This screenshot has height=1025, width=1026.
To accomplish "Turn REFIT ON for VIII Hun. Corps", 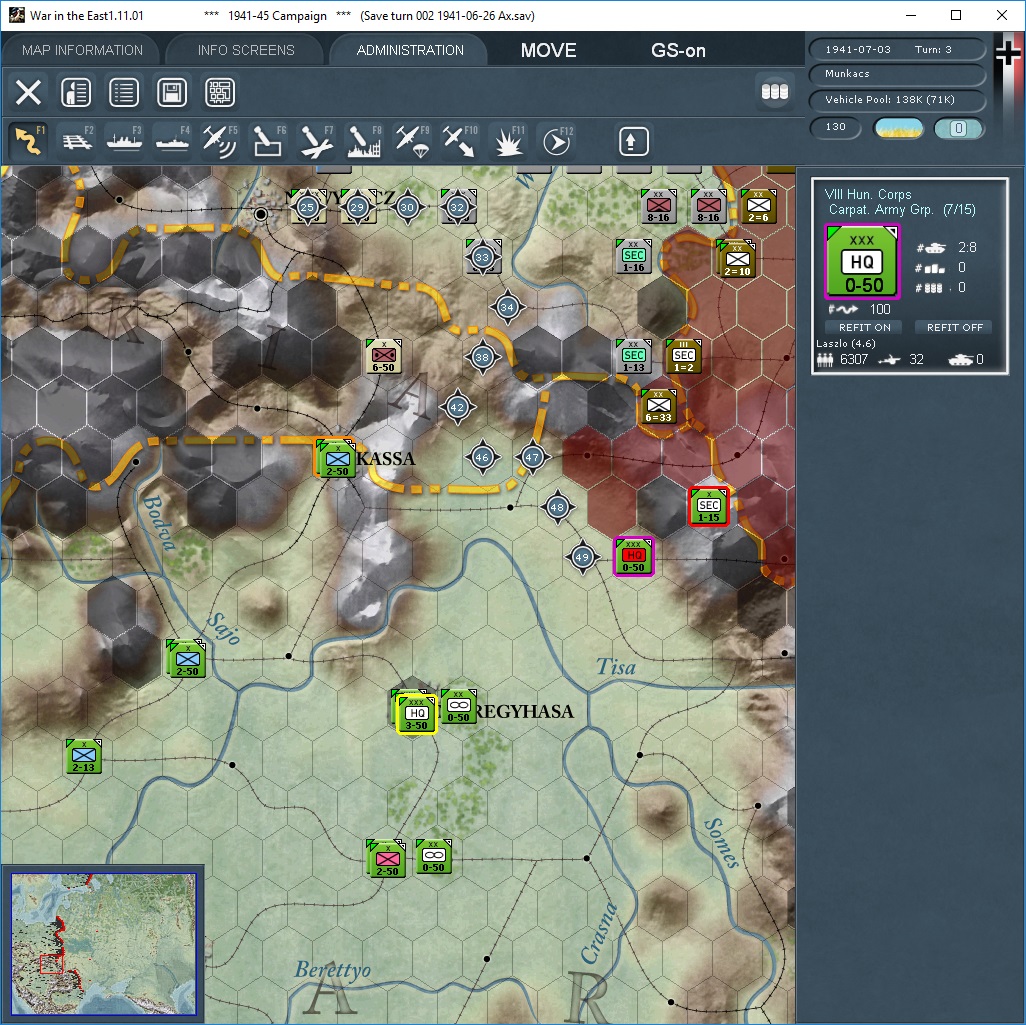I will pyautogui.click(x=864, y=327).
